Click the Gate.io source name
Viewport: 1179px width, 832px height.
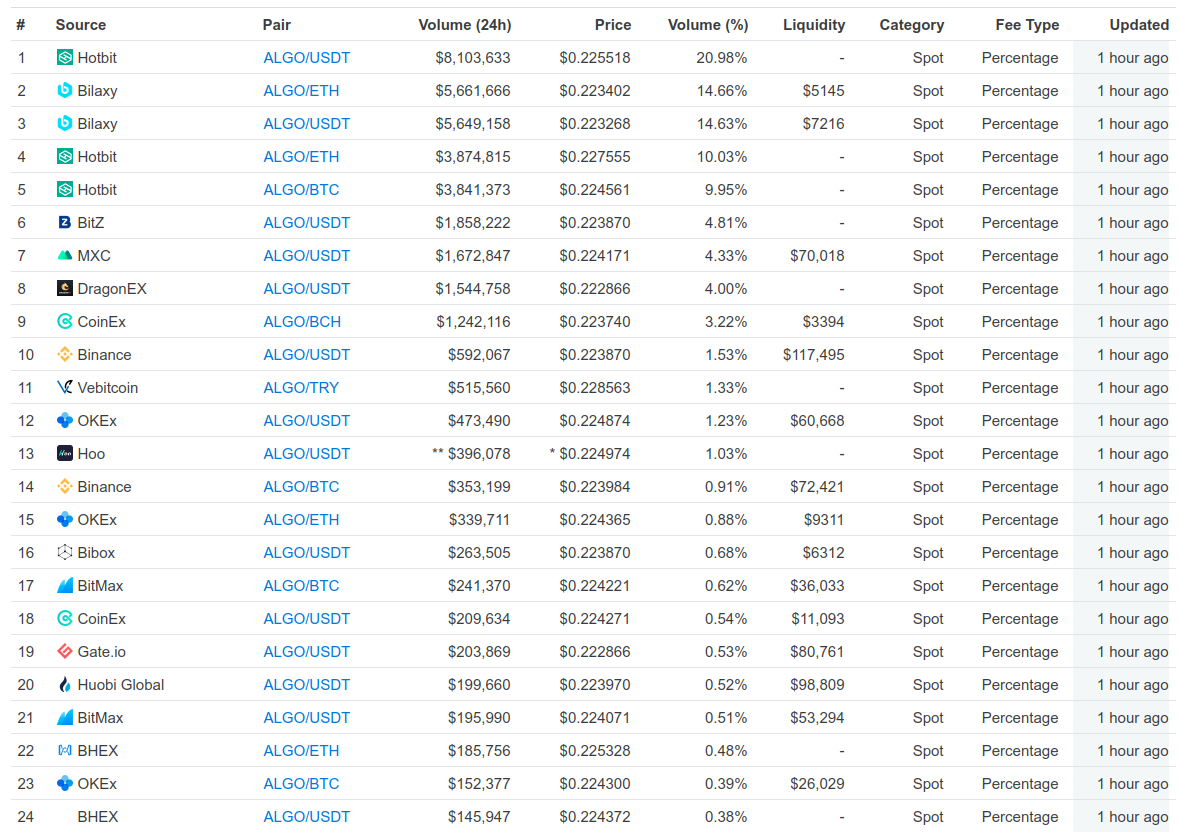pyautogui.click(x=102, y=653)
